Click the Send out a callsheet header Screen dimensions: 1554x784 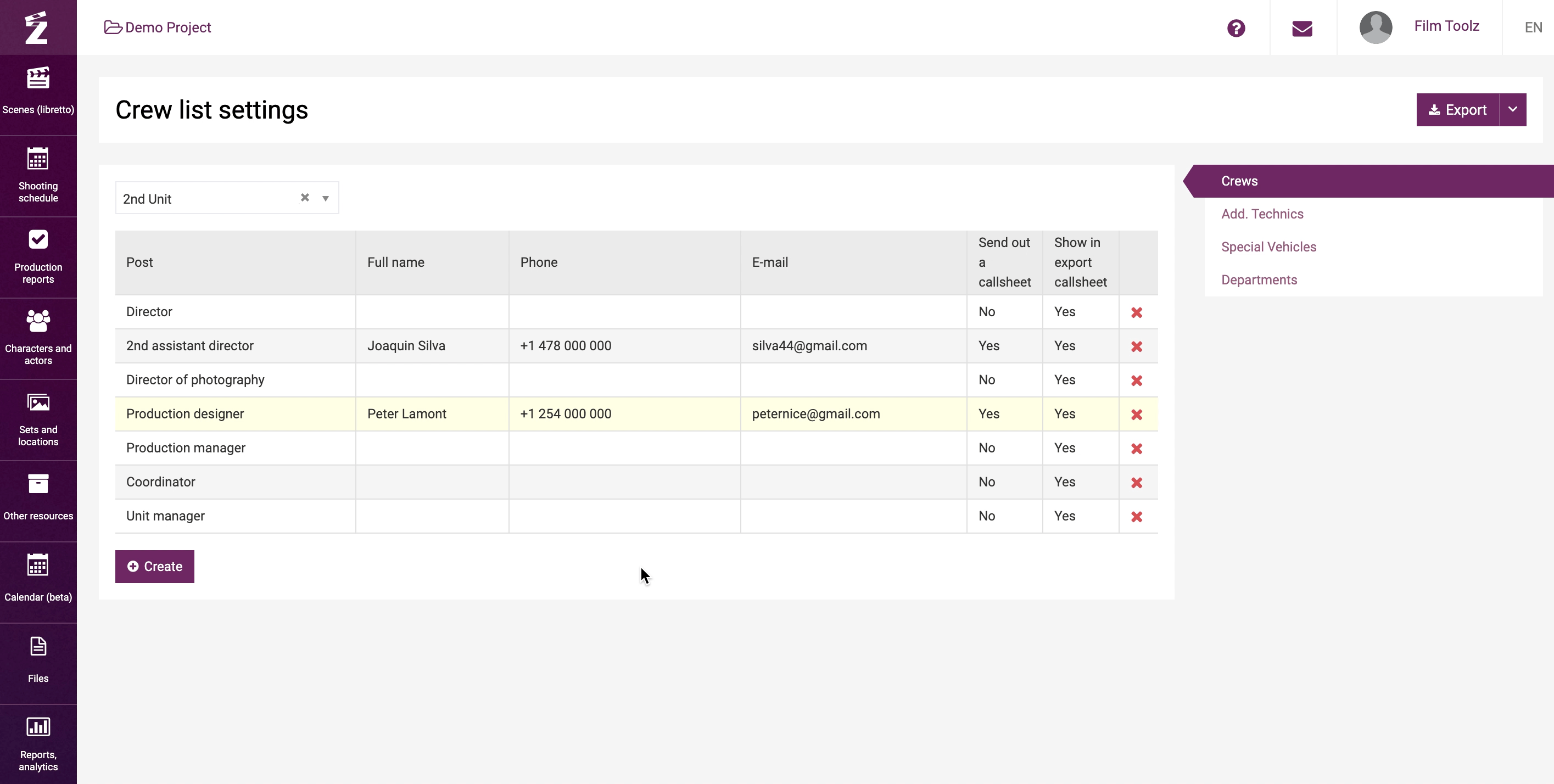click(1004, 262)
